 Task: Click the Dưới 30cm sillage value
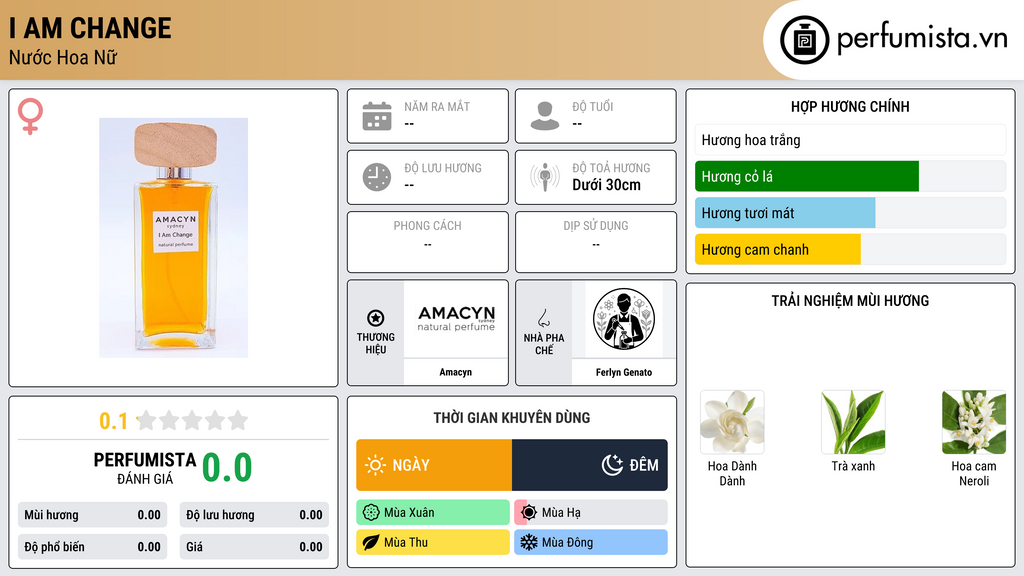607,185
